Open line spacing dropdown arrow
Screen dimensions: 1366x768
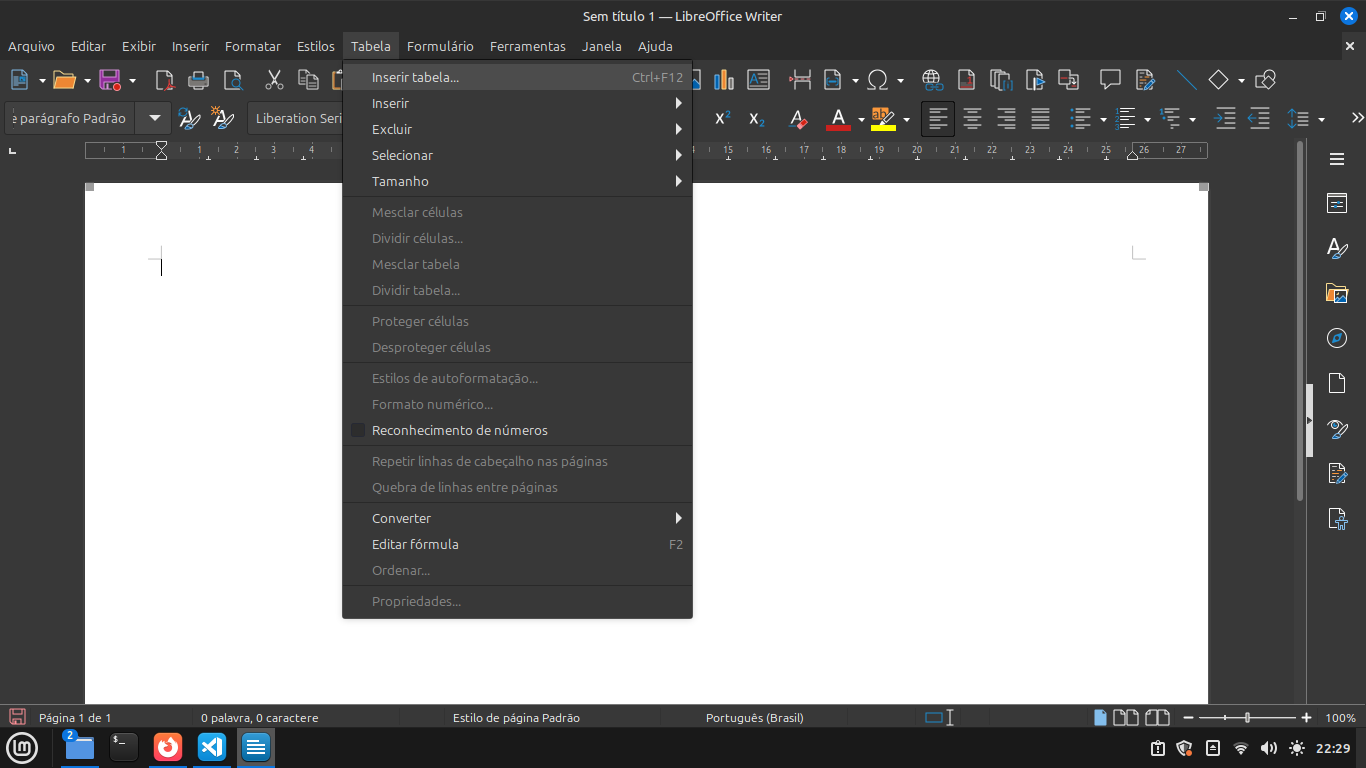[1321, 120]
